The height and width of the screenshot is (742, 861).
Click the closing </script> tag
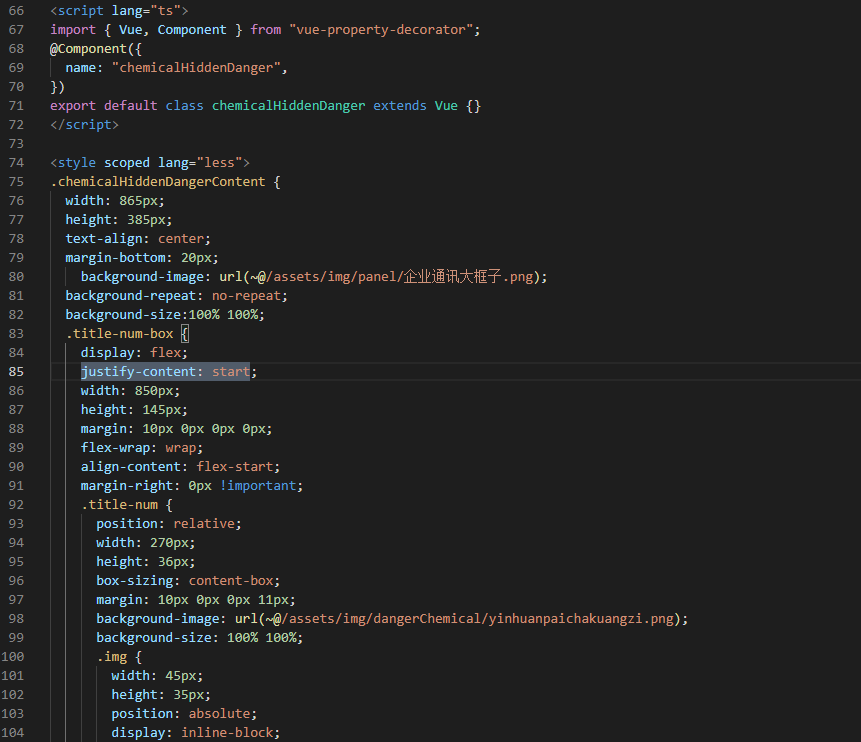[84, 125]
